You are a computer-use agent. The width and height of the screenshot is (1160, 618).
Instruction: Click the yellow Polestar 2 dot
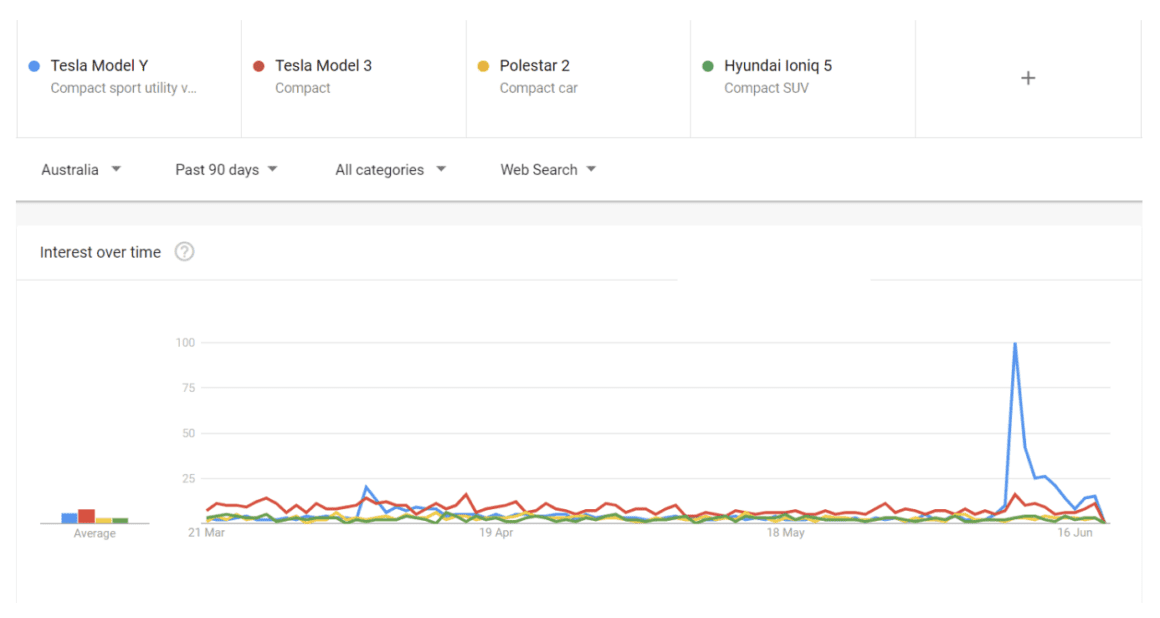click(x=483, y=66)
